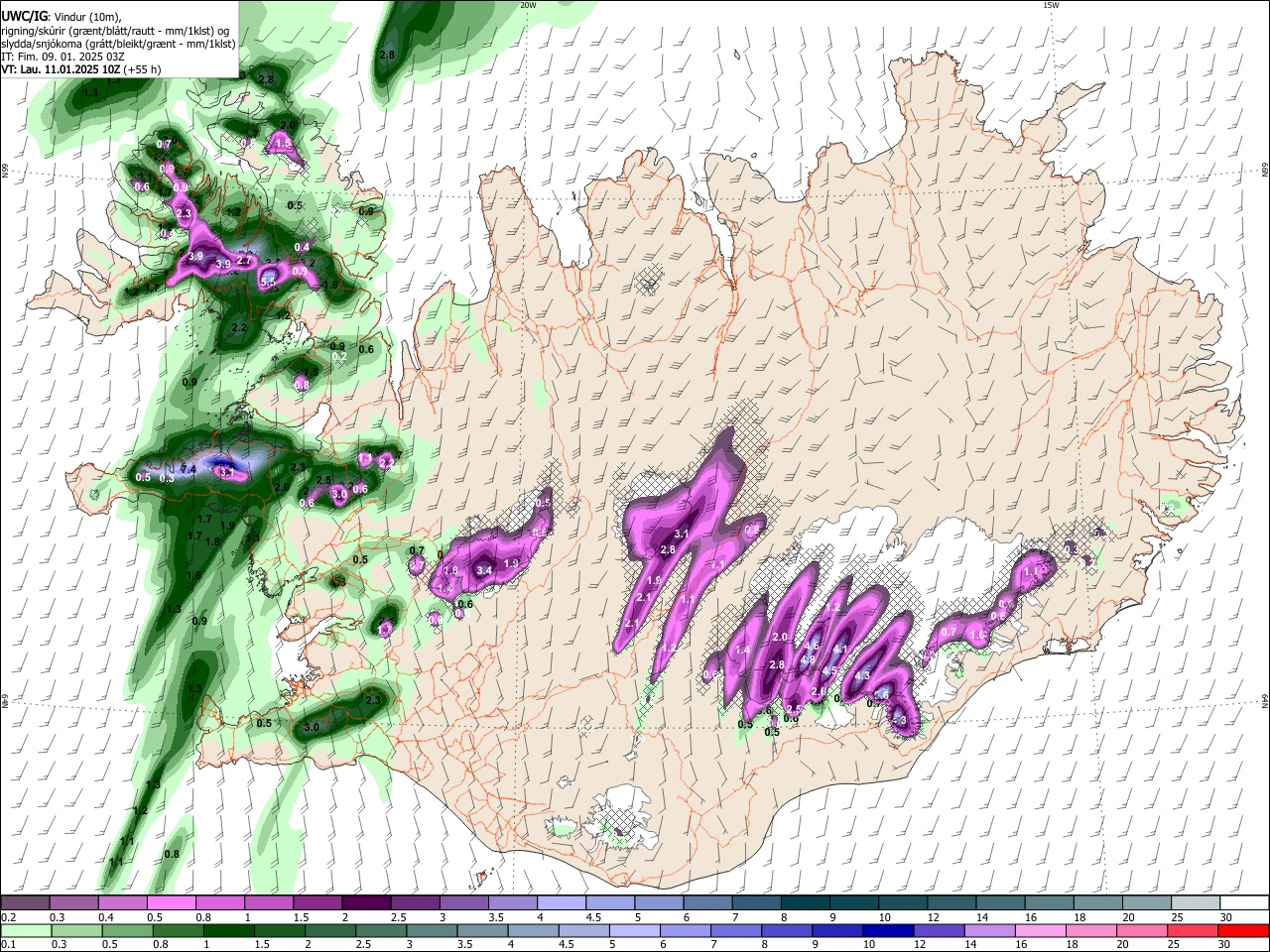Click the '0.2' label in the snow legend
Image resolution: width=1270 pixels, height=952 pixels.
click(8, 916)
